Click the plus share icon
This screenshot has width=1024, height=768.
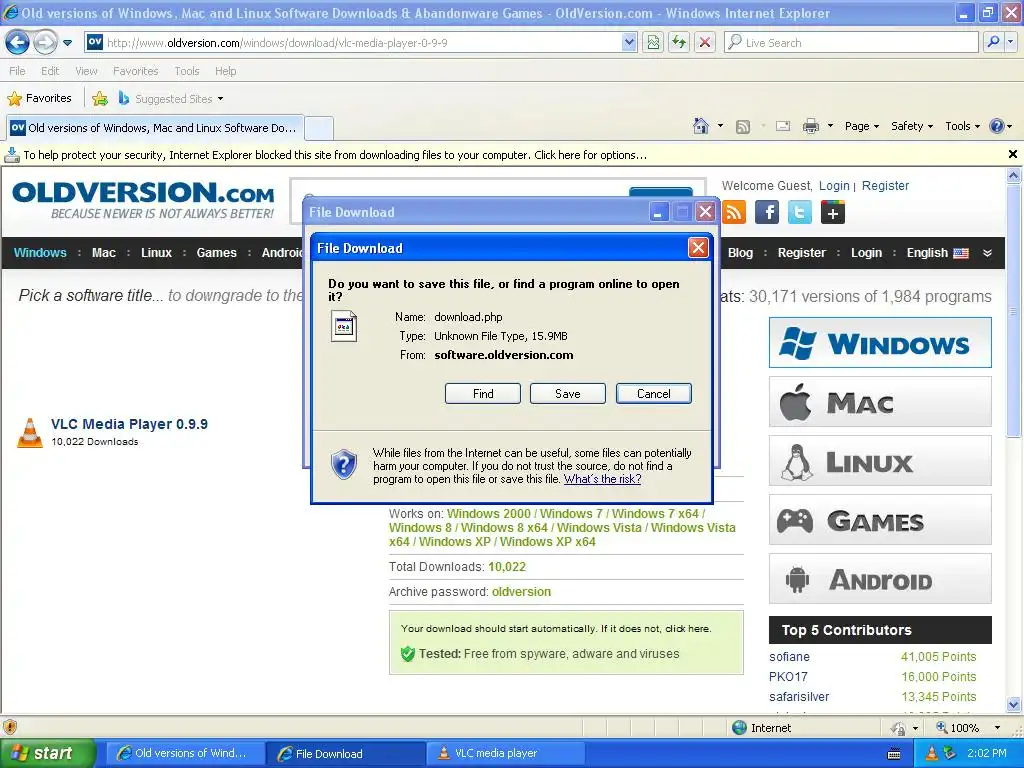(833, 212)
